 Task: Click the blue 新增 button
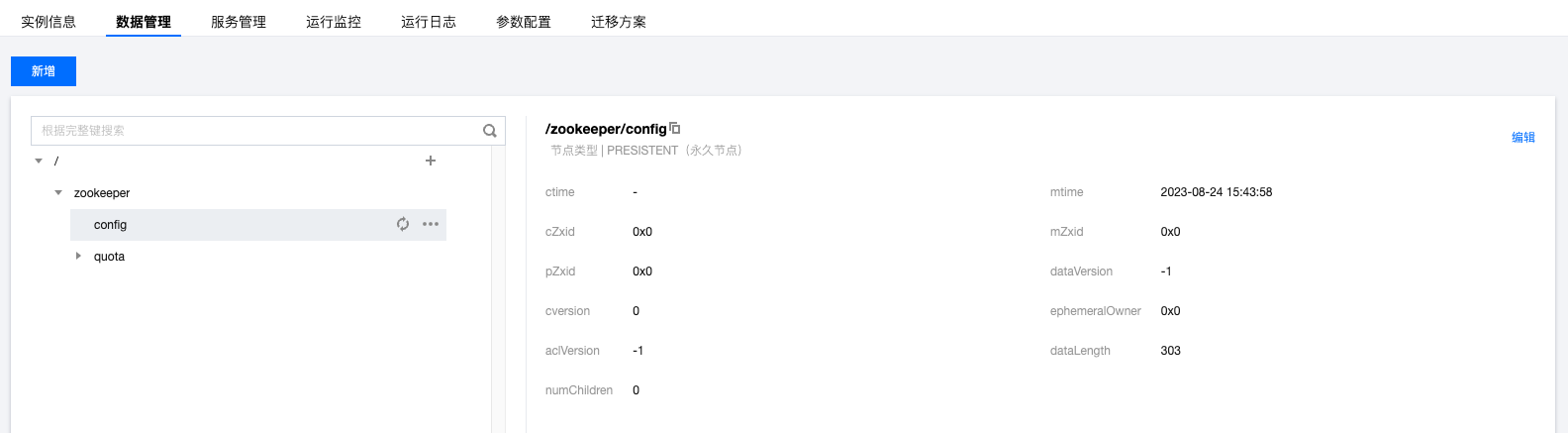pos(44,71)
